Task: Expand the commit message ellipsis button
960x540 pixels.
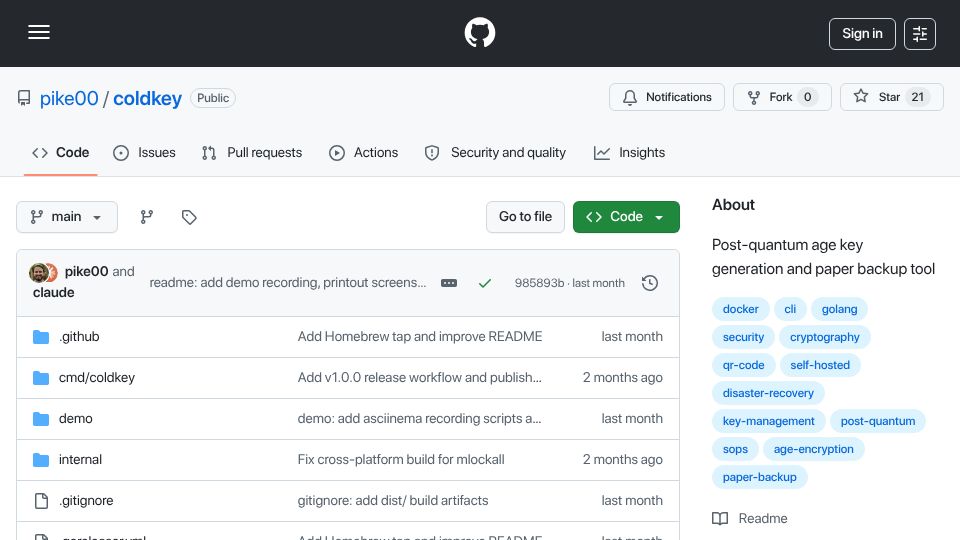Action: tap(449, 283)
